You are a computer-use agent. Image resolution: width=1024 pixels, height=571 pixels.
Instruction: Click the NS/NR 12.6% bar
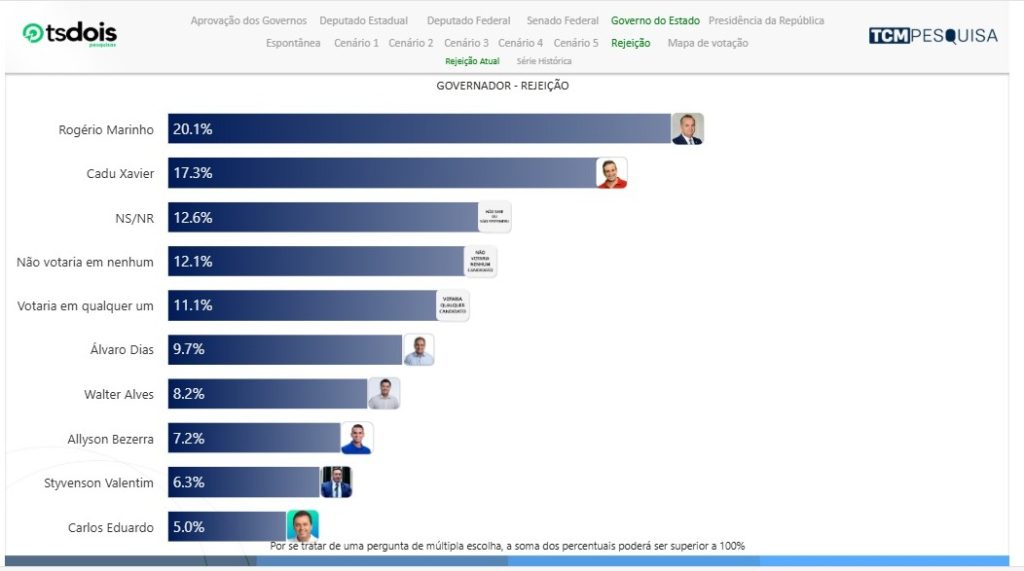325,217
